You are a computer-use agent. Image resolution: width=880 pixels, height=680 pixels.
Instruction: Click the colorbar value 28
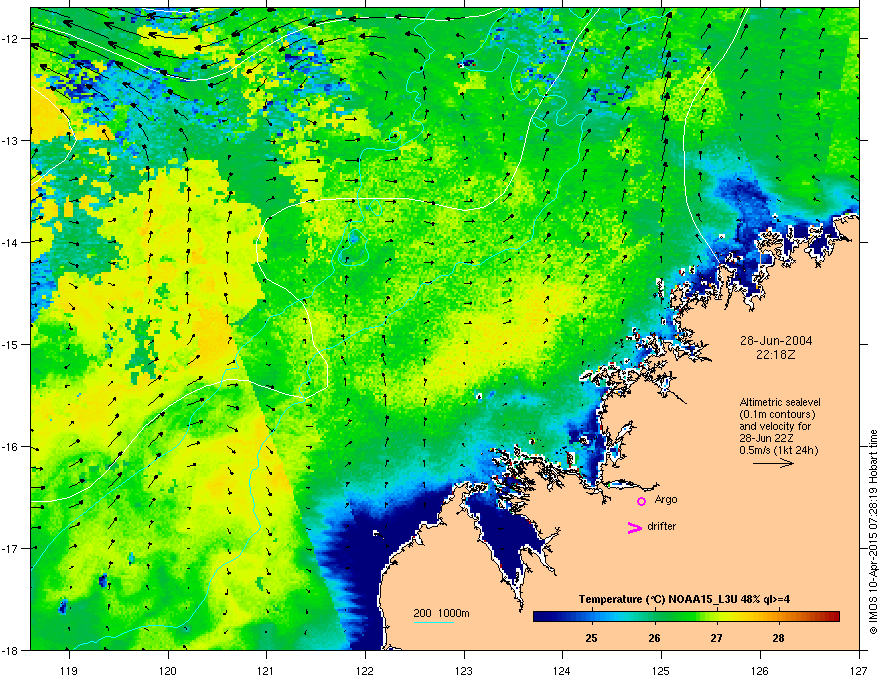pyautogui.click(x=778, y=638)
